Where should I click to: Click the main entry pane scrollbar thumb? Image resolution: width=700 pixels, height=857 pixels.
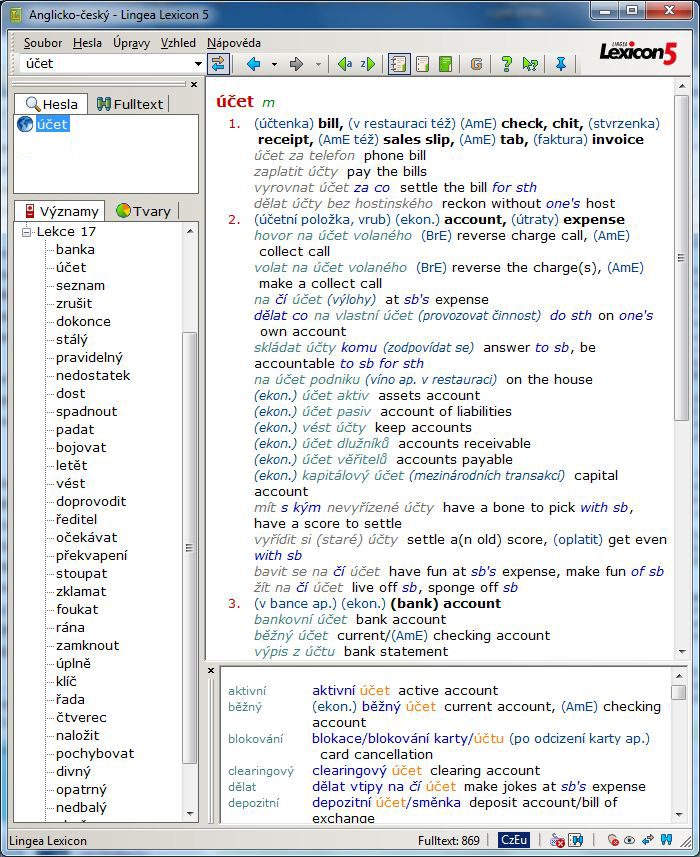pos(681,258)
